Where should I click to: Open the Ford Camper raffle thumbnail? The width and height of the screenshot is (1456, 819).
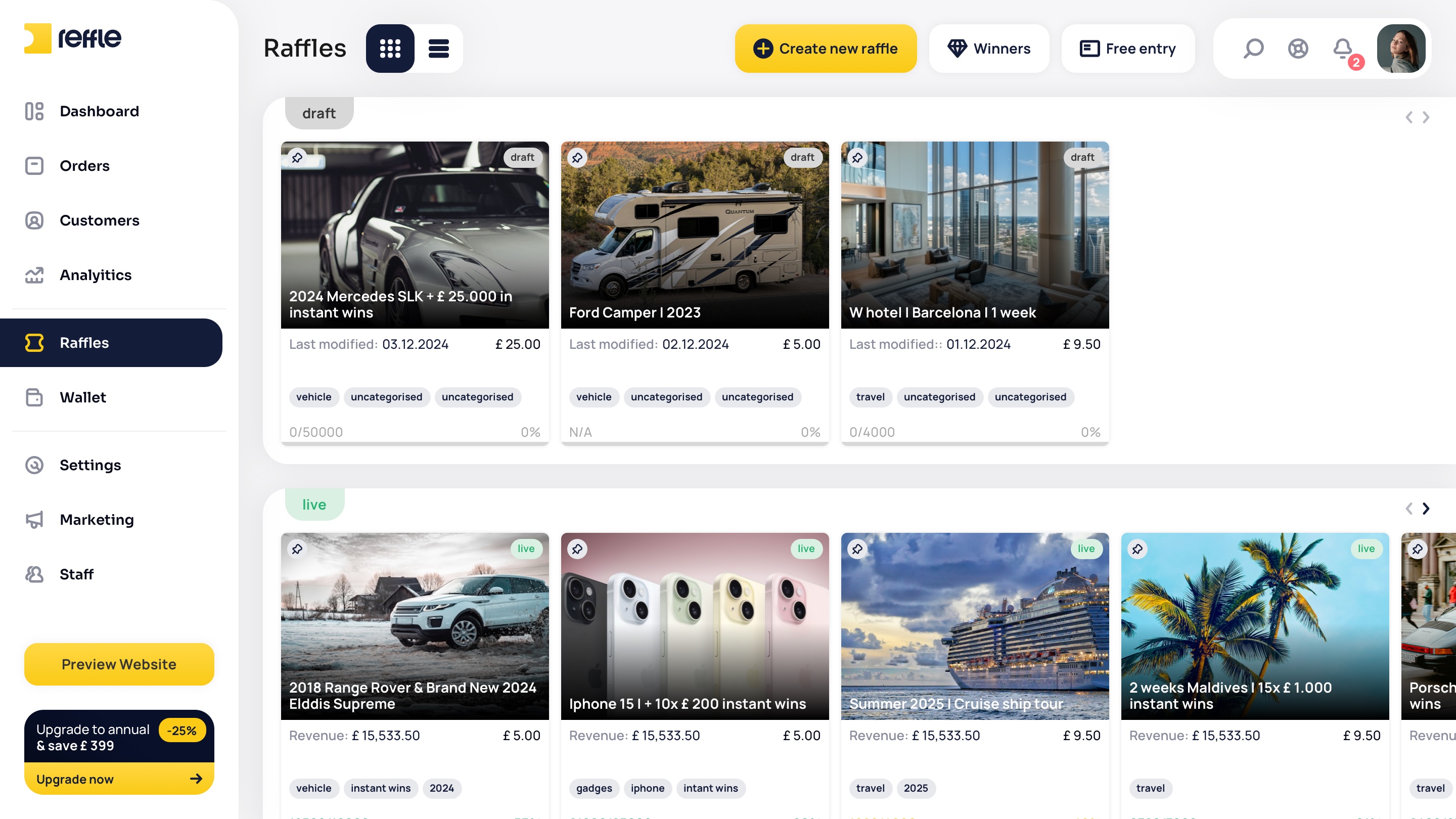pyautogui.click(x=695, y=235)
